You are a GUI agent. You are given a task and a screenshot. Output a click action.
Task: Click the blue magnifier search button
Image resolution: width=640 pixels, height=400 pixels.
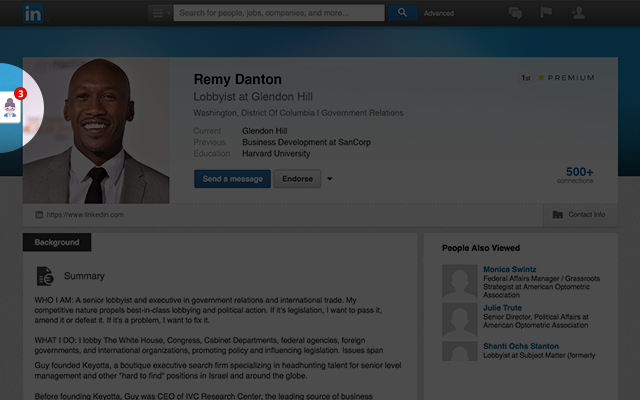click(x=402, y=13)
